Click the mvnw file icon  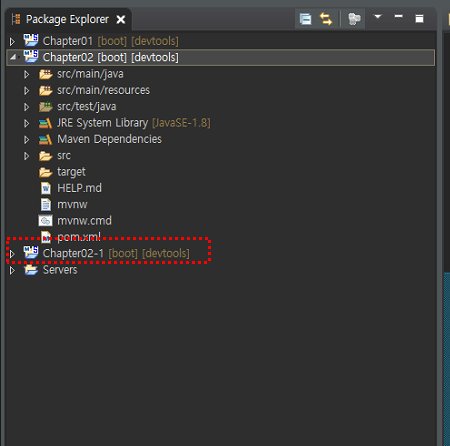46,205
